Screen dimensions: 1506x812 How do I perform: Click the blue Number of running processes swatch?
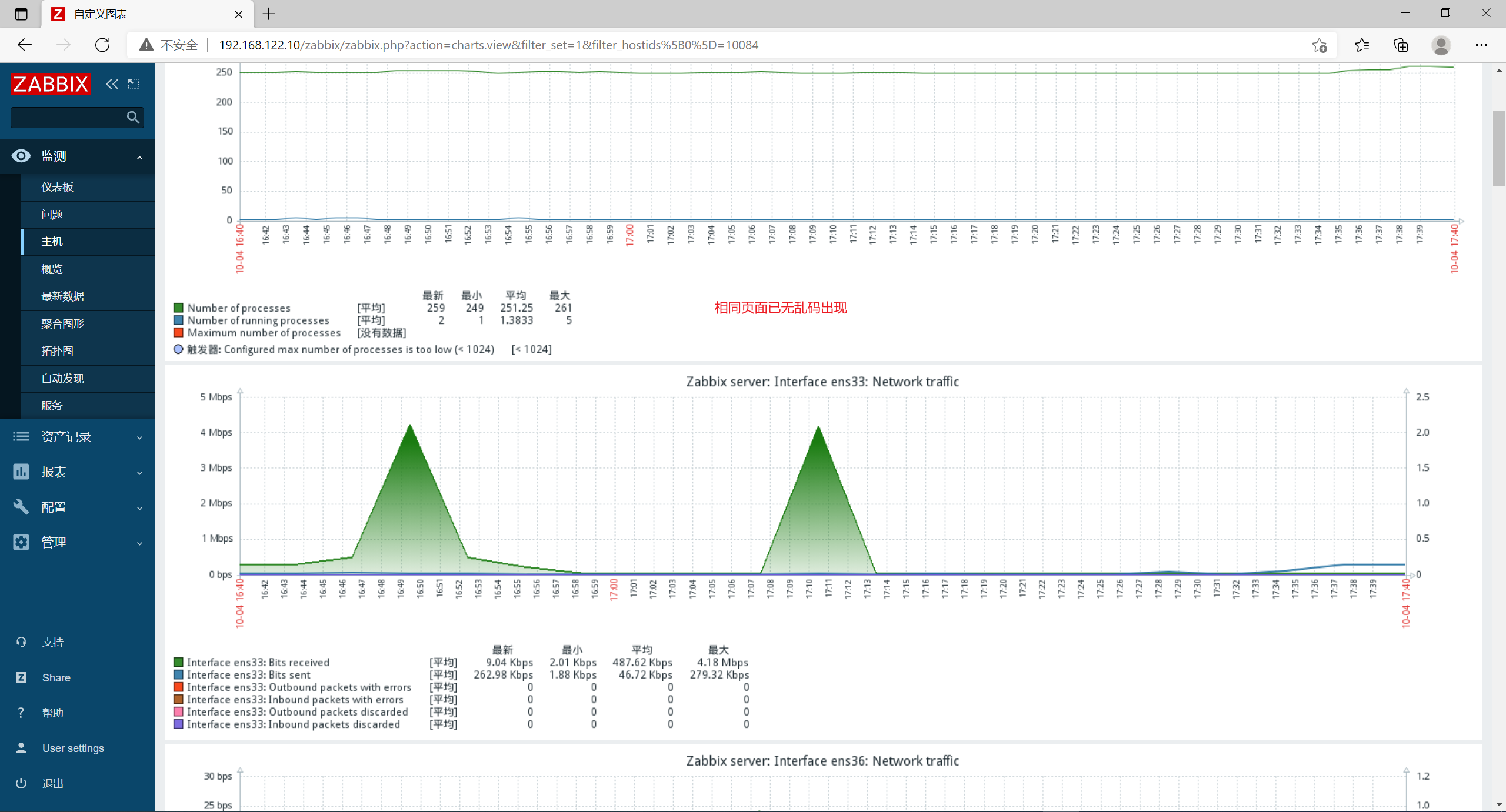pos(178,320)
